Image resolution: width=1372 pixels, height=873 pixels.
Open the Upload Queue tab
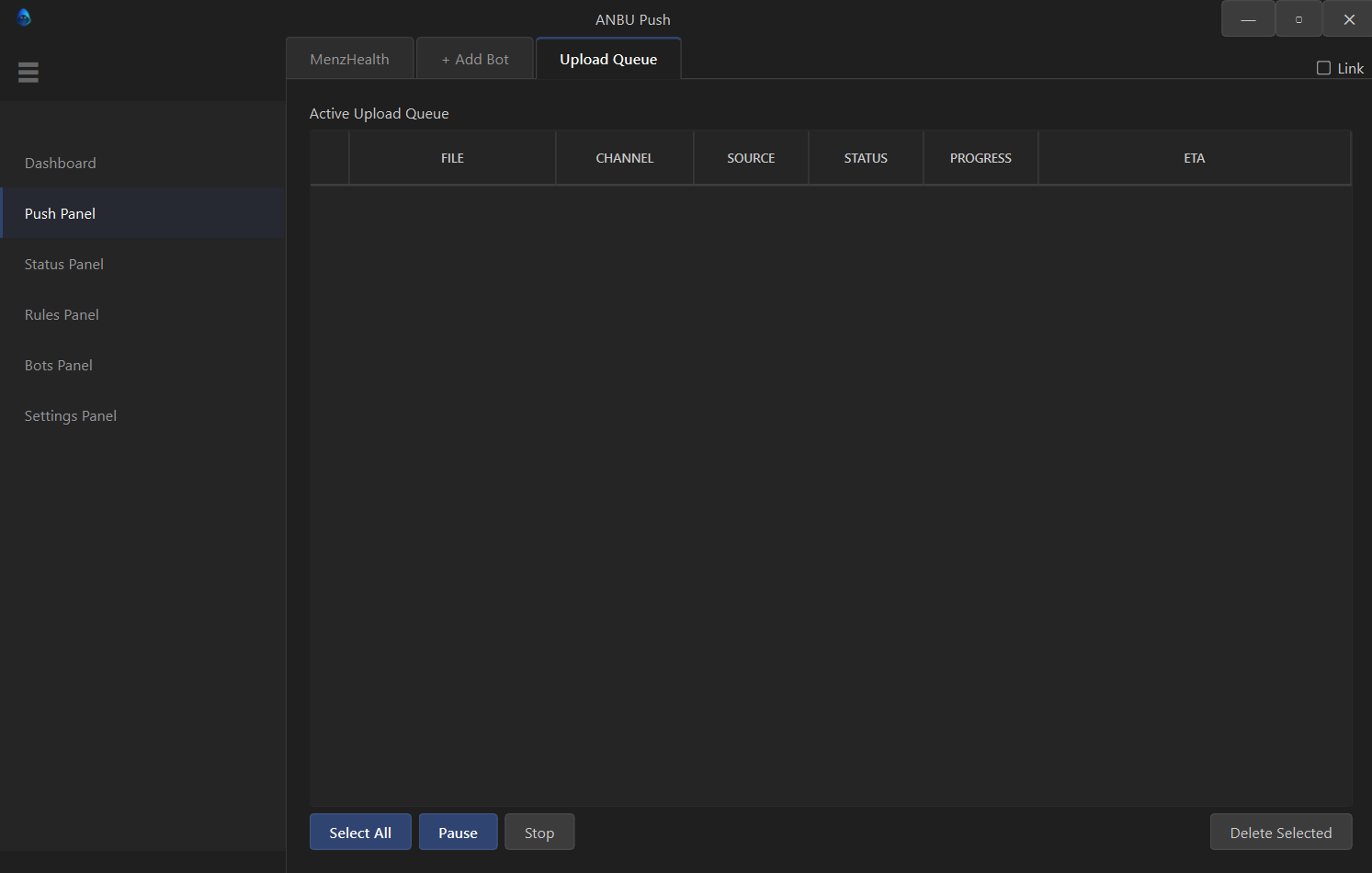608,58
